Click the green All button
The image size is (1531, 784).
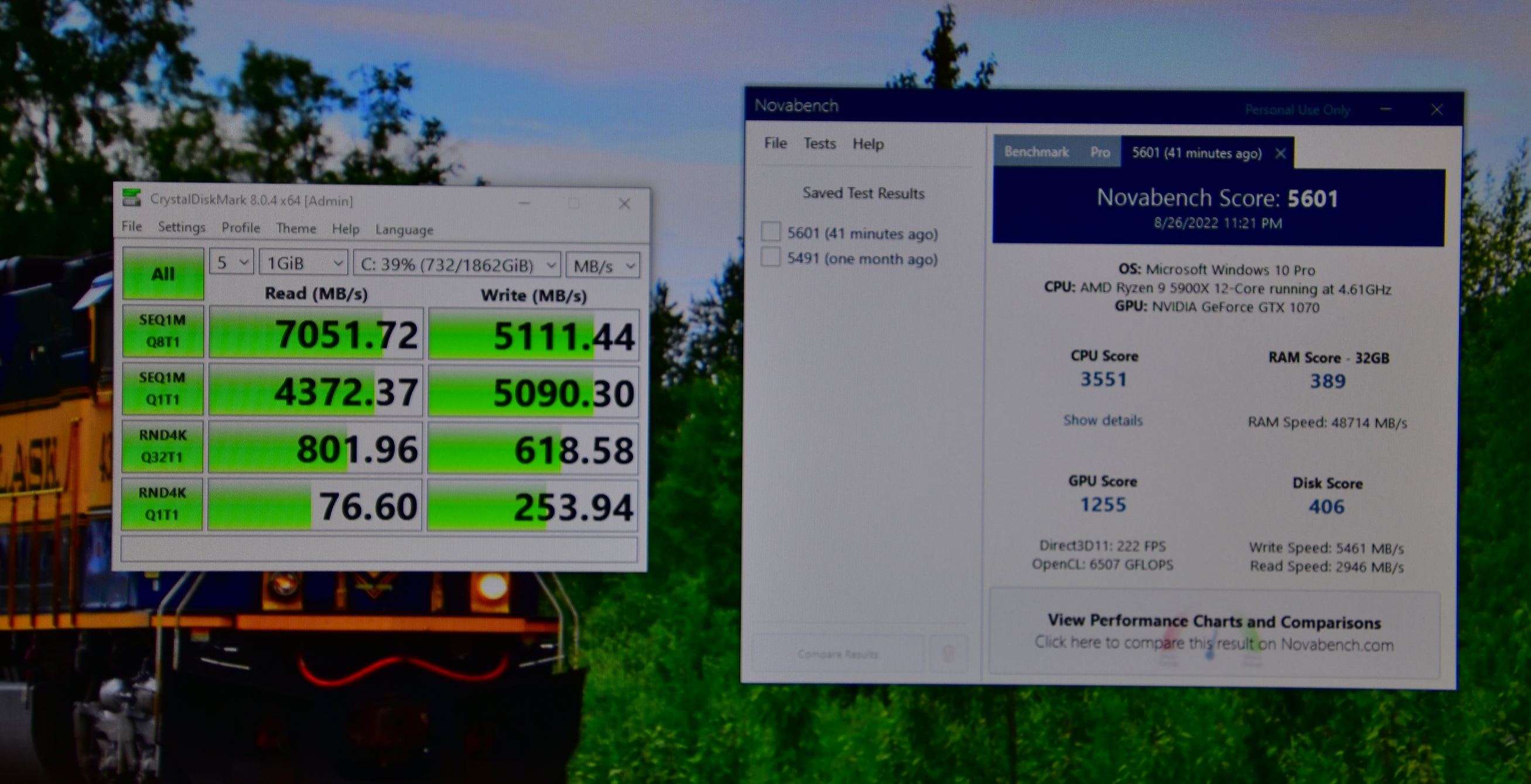pos(163,274)
